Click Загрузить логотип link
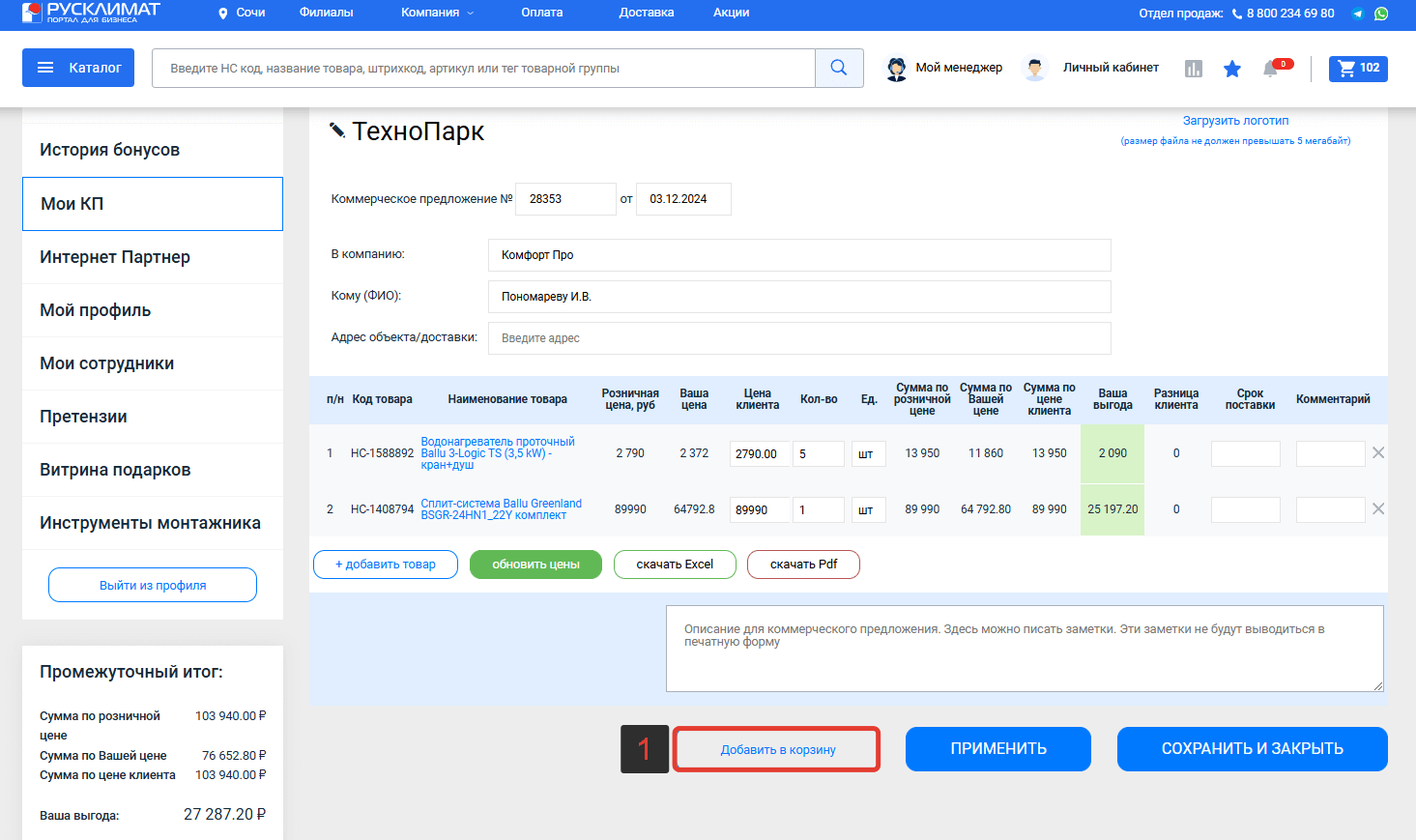The width and height of the screenshot is (1416, 840). [1235, 121]
